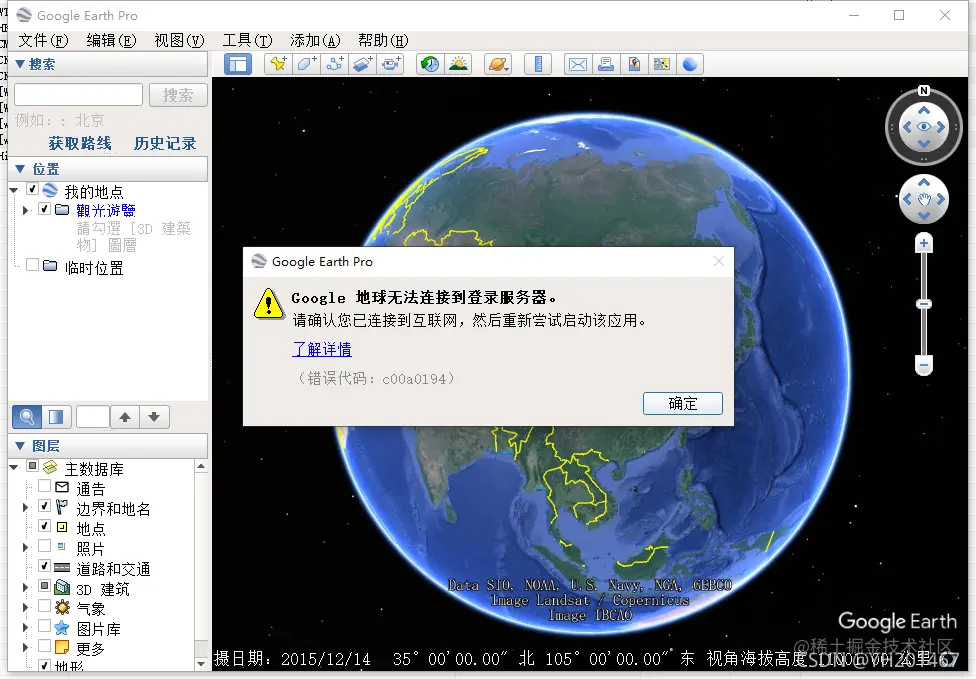The image size is (976, 679).
Task: Click the 确定 button in the dialog
Action: (683, 403)
